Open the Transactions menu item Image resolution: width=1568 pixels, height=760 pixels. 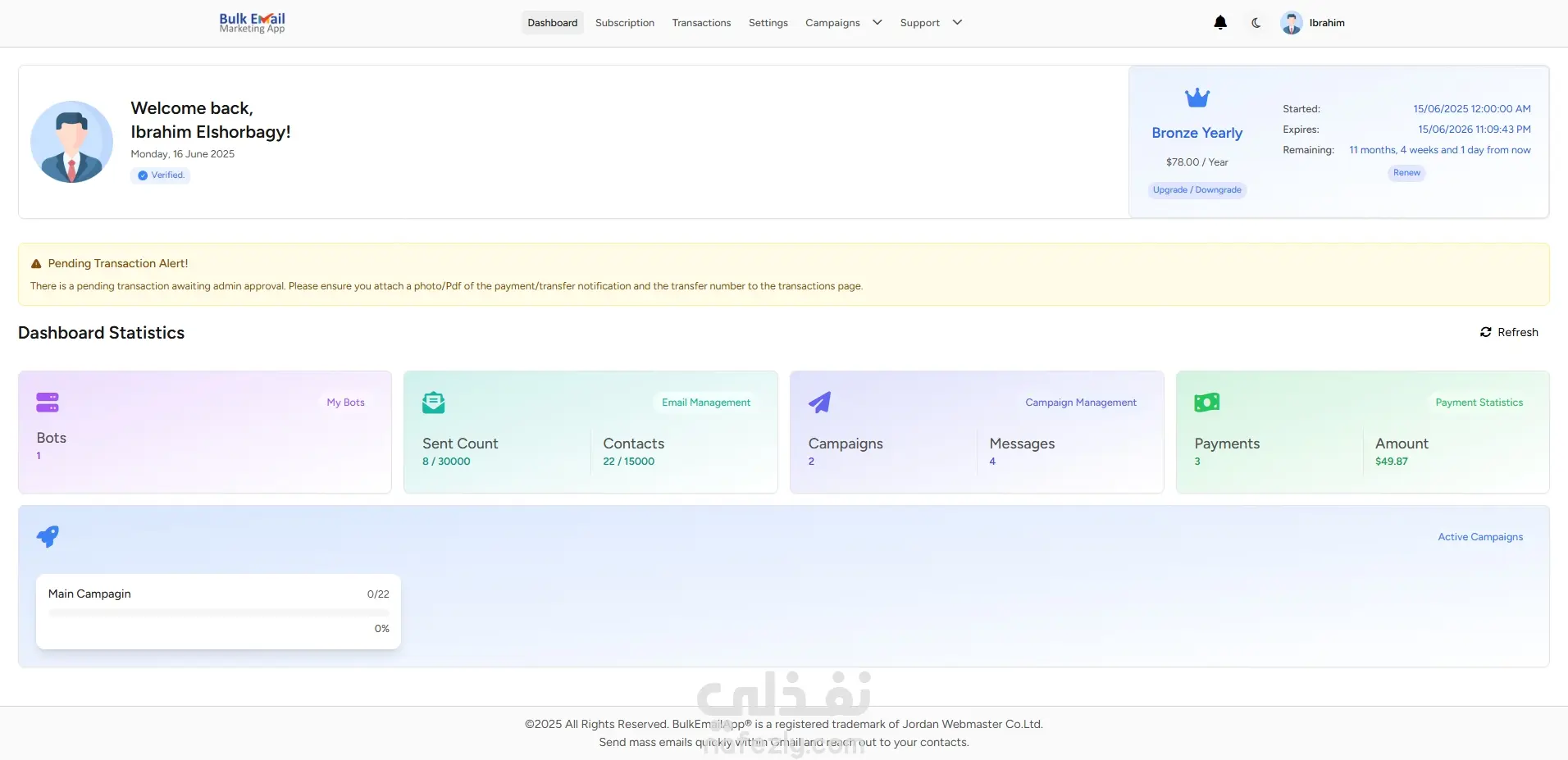pyautogui.click(x=701, y=23)
